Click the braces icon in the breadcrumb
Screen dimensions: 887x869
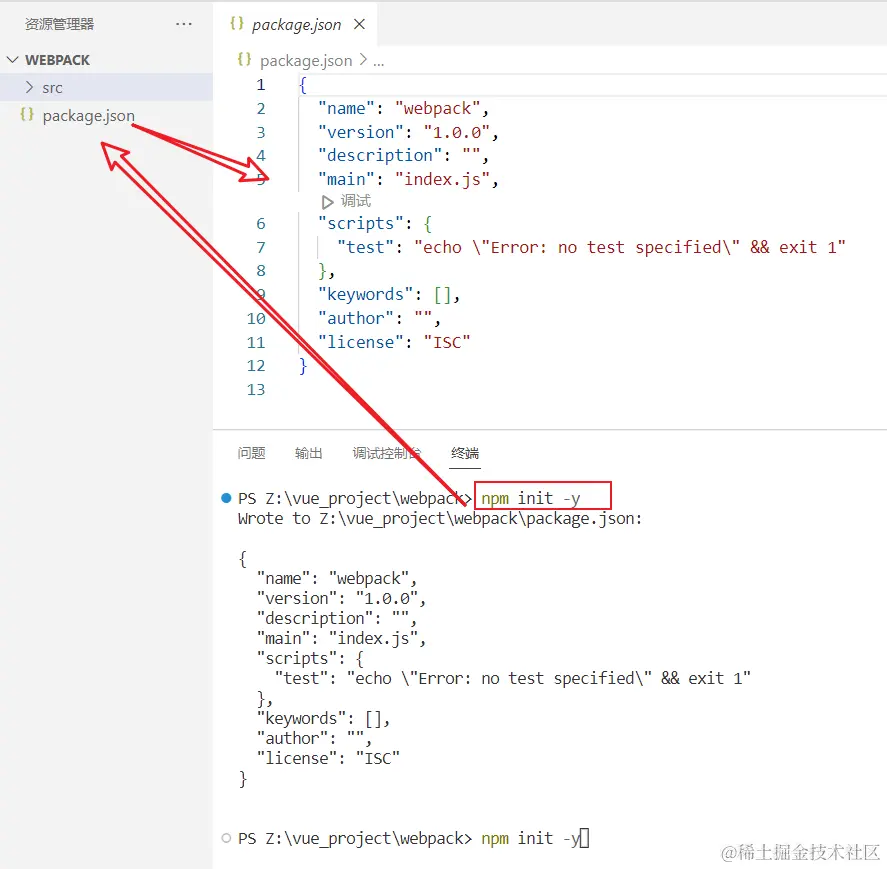pyautogui.click(x=244, y=59)
